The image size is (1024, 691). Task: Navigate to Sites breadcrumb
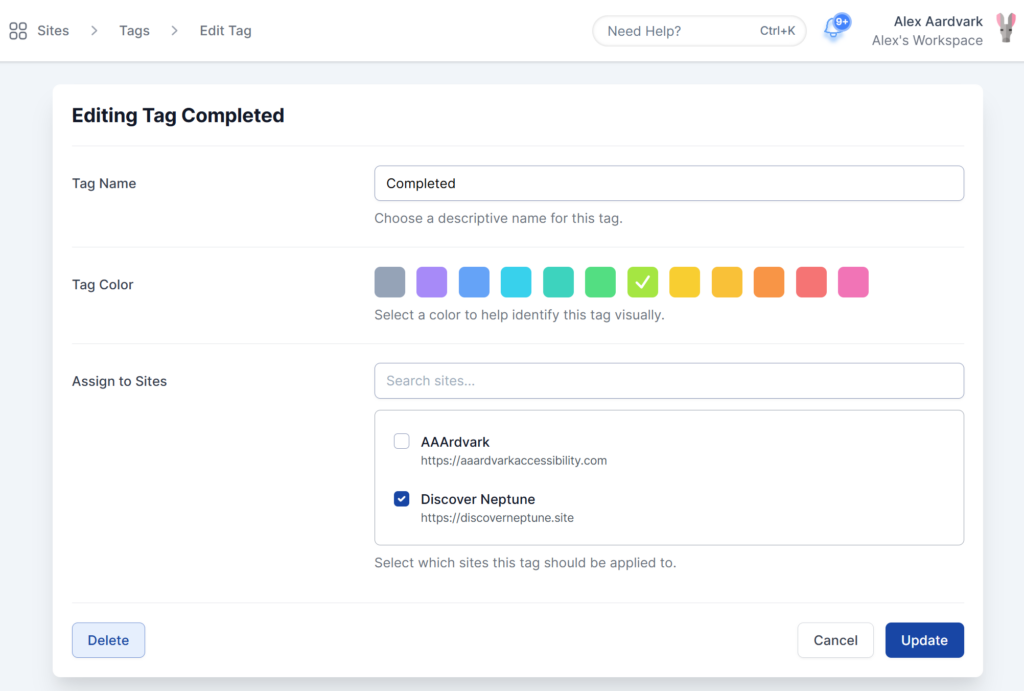tap(53, 31)
